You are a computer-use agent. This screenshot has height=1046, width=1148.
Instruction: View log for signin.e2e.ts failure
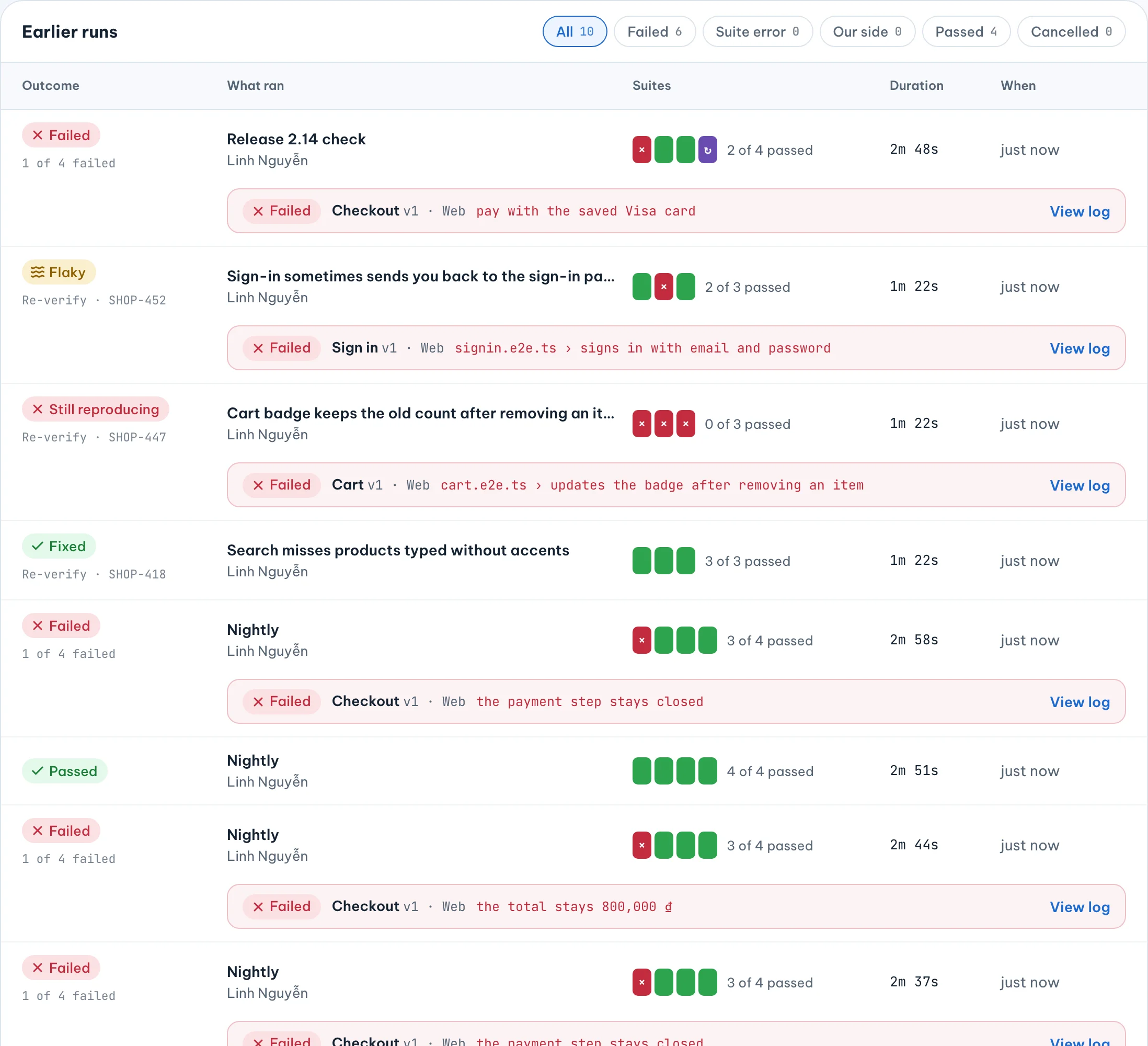[1079, 348]
